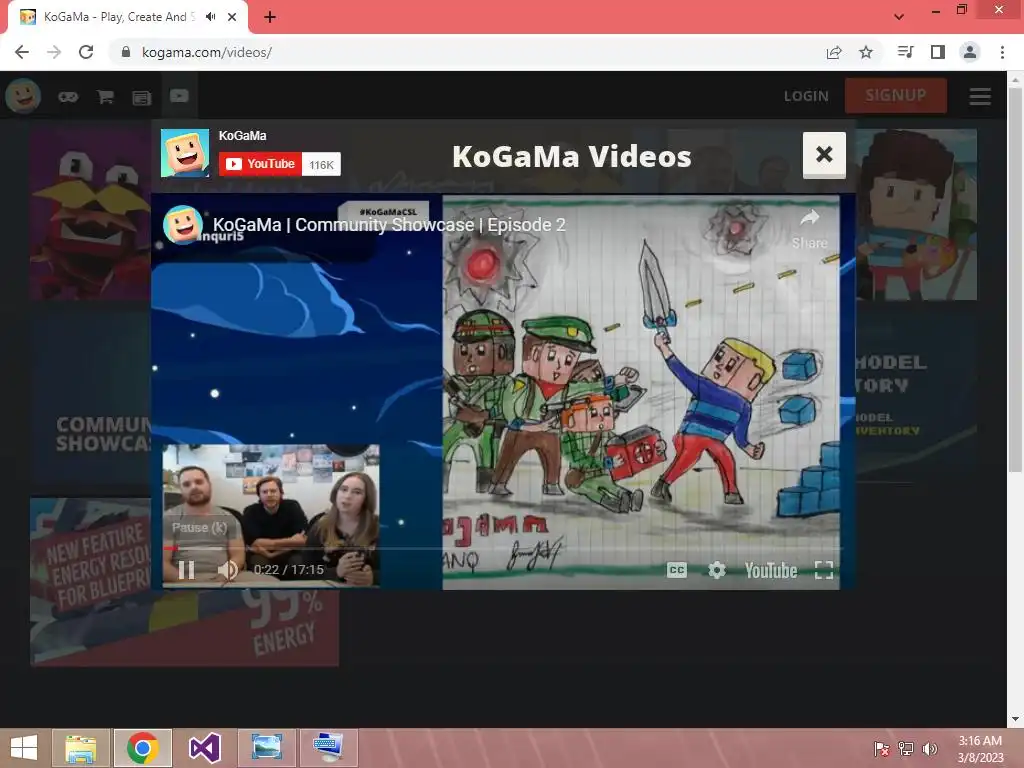Open Chrome three-dot menu
The height and width of the screenshot is (768, 1024).
1002,52
